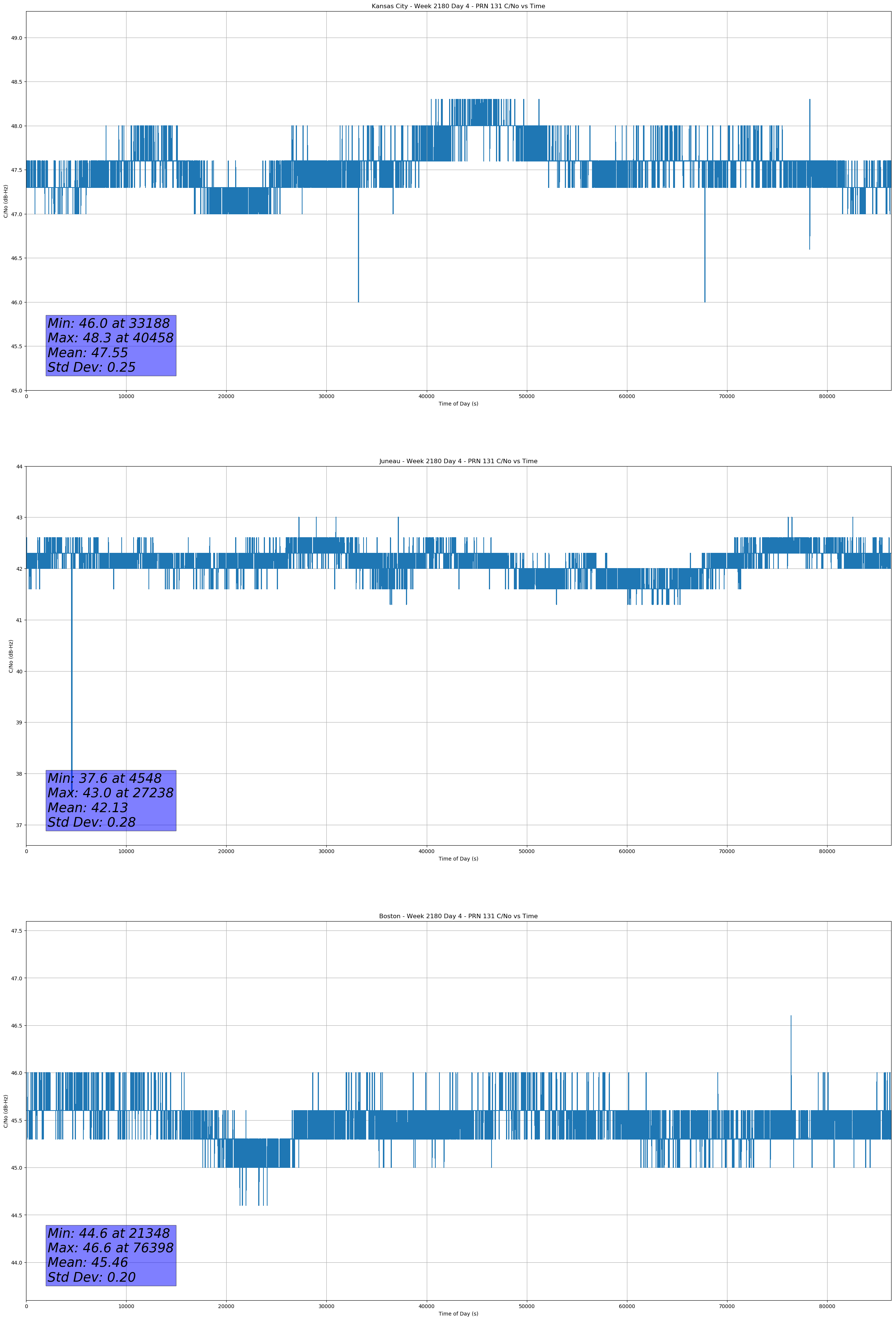Click the Boston Min 44.6 statistics box

111,1255
